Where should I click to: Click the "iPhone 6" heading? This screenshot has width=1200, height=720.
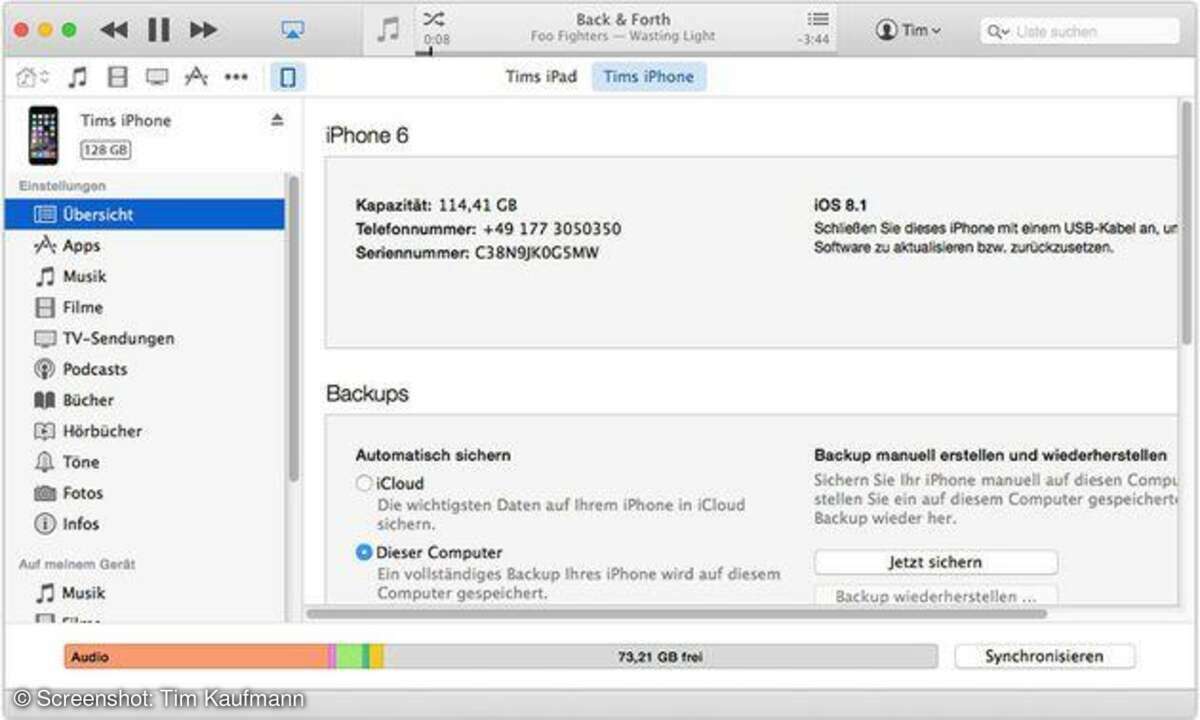click(367, 135)
